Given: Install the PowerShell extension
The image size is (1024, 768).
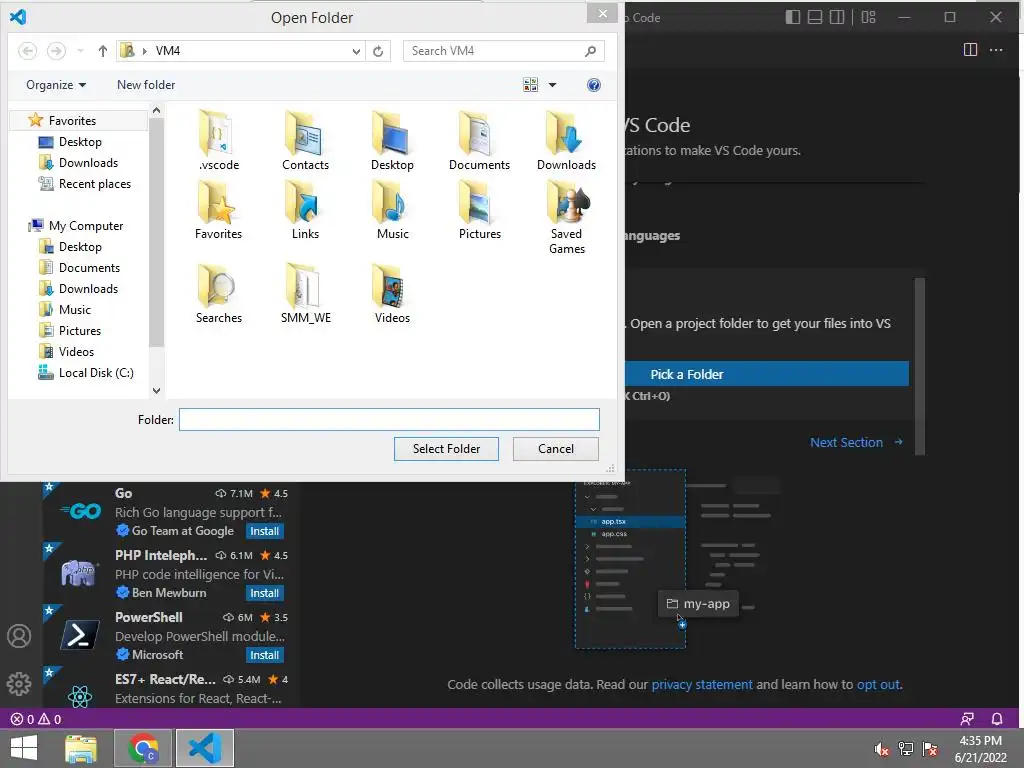Looking at the screenshot, I should pyautogui.click(x=264, y=655).
